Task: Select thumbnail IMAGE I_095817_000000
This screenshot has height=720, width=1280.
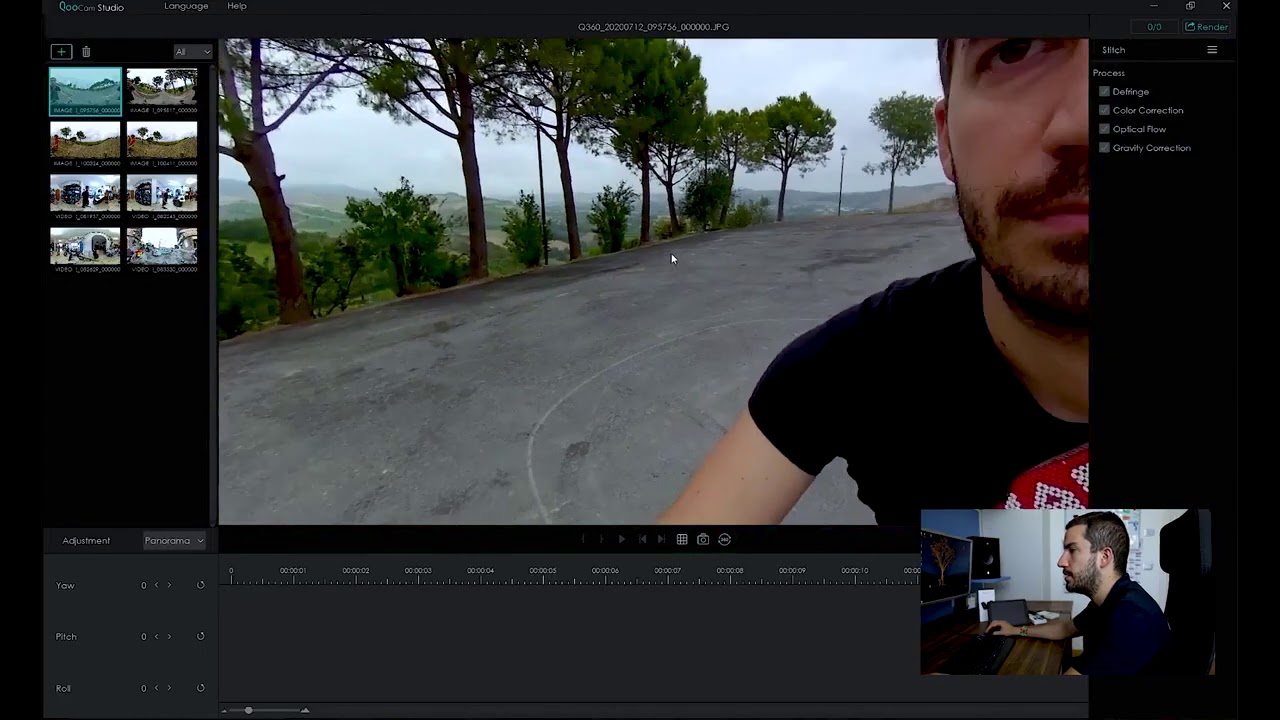Action: 162,92
